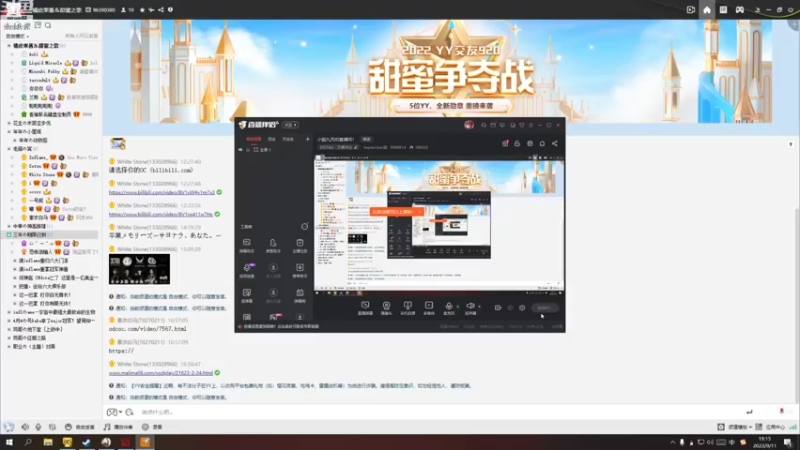Expand the 4月4号 channel row

pos(9,320)
